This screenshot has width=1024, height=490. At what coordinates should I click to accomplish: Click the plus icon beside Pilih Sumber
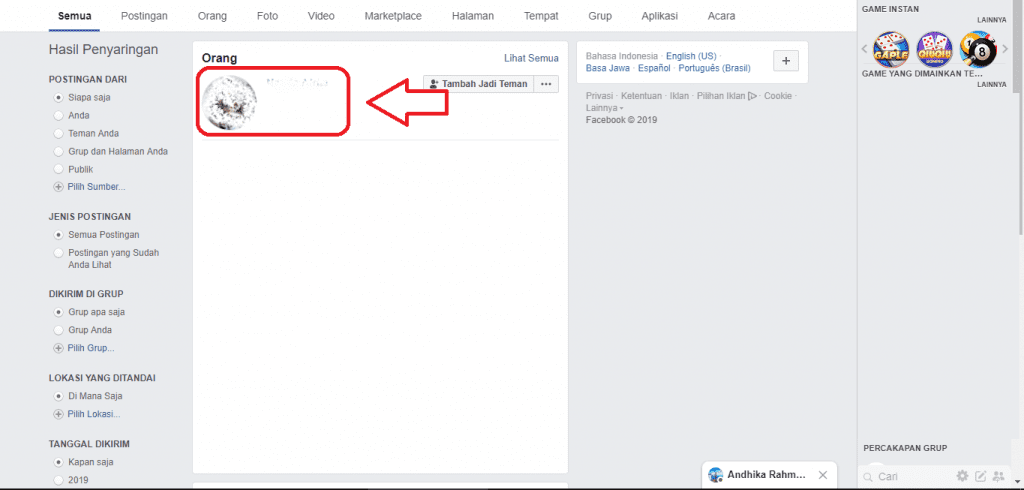pos(59,187)
